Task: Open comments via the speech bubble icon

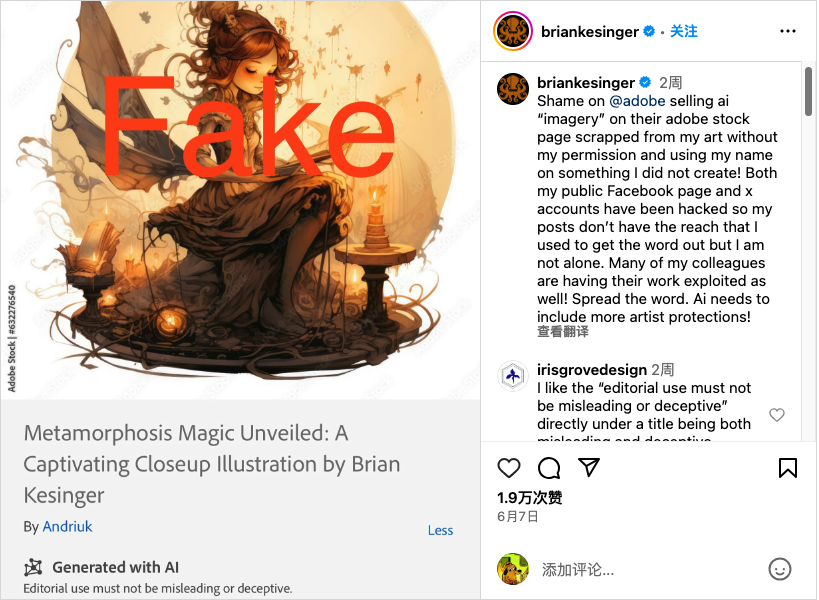Action: click(549, 468)
